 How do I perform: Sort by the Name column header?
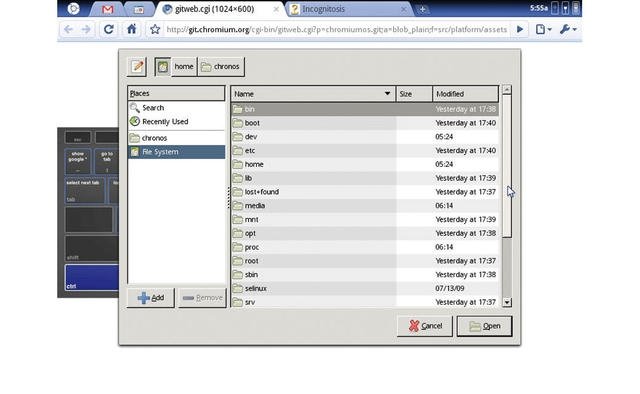point(313,94)
